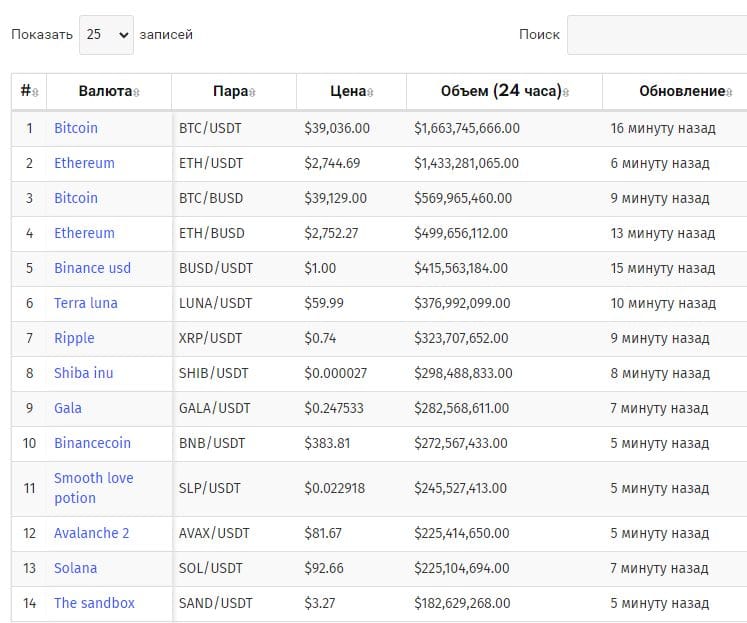Click the $1,663,745,666.00 volume value
747x623 pixels.
(x=467, y=129)
